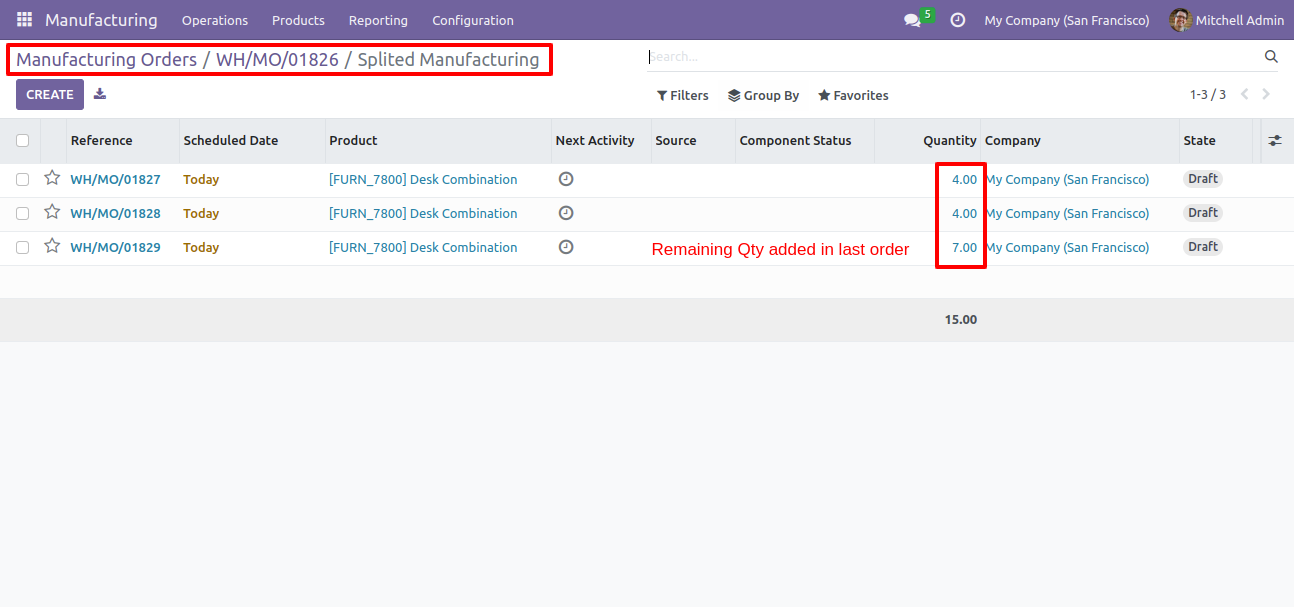The width and height of the screenshot is (1294, 607).
Task: Click the 1-3 / 3 pager counter
Action: 1207,95
